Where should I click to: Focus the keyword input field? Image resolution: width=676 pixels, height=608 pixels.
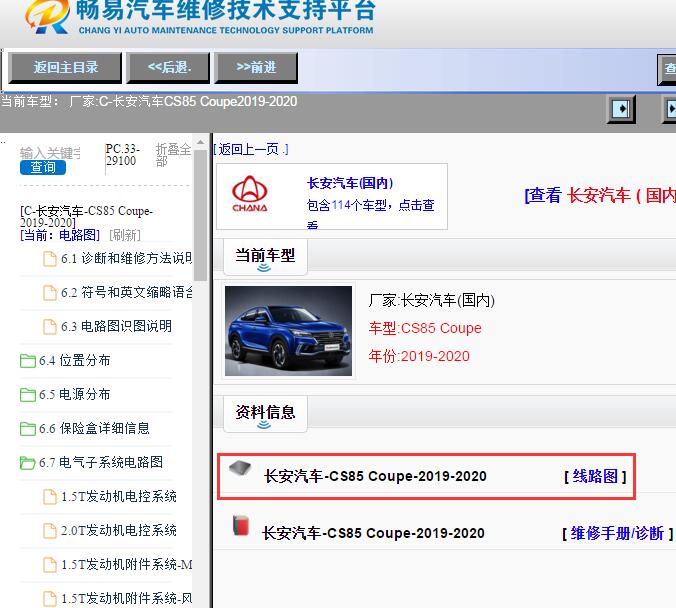[50, 153]
